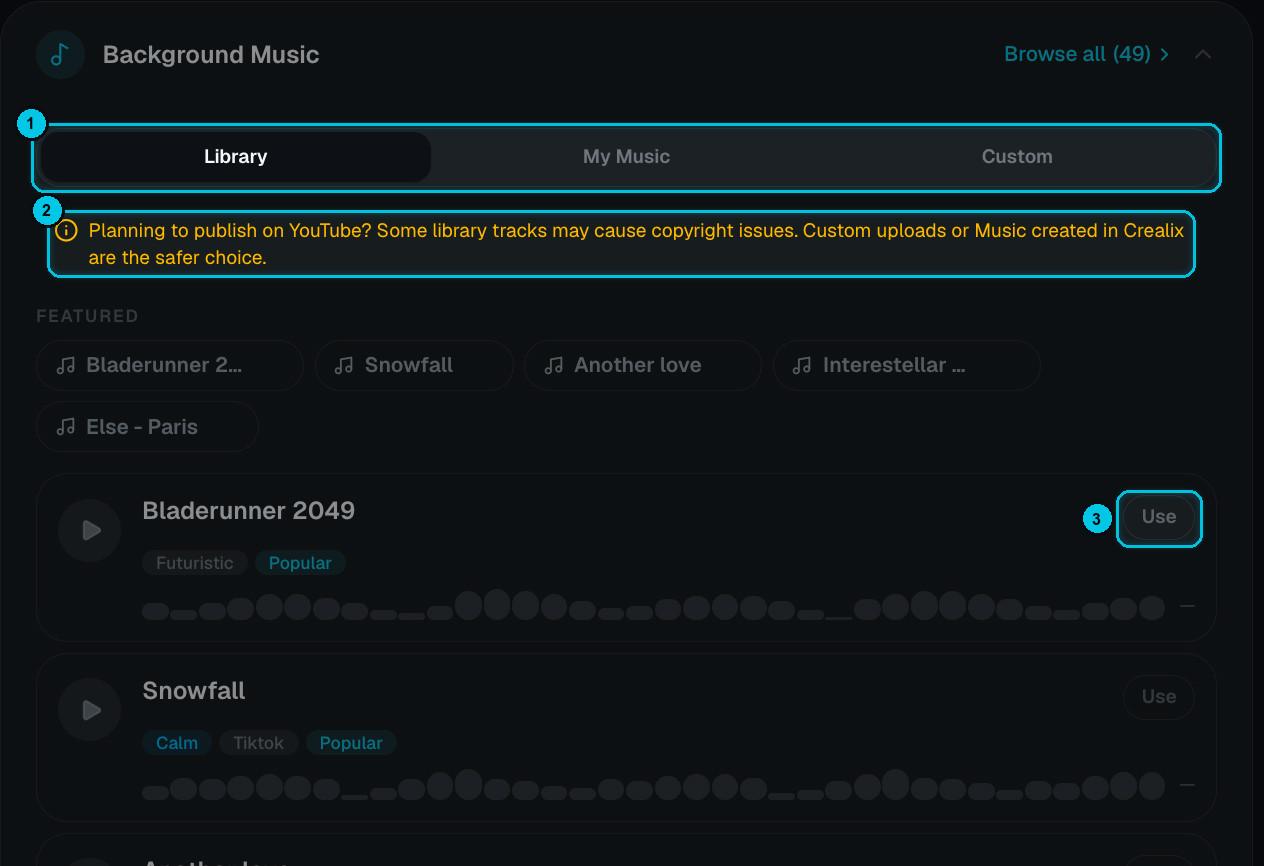Select the Else - Paris featured chip
Screen dimensions: 1264x866
coord(147,427)
